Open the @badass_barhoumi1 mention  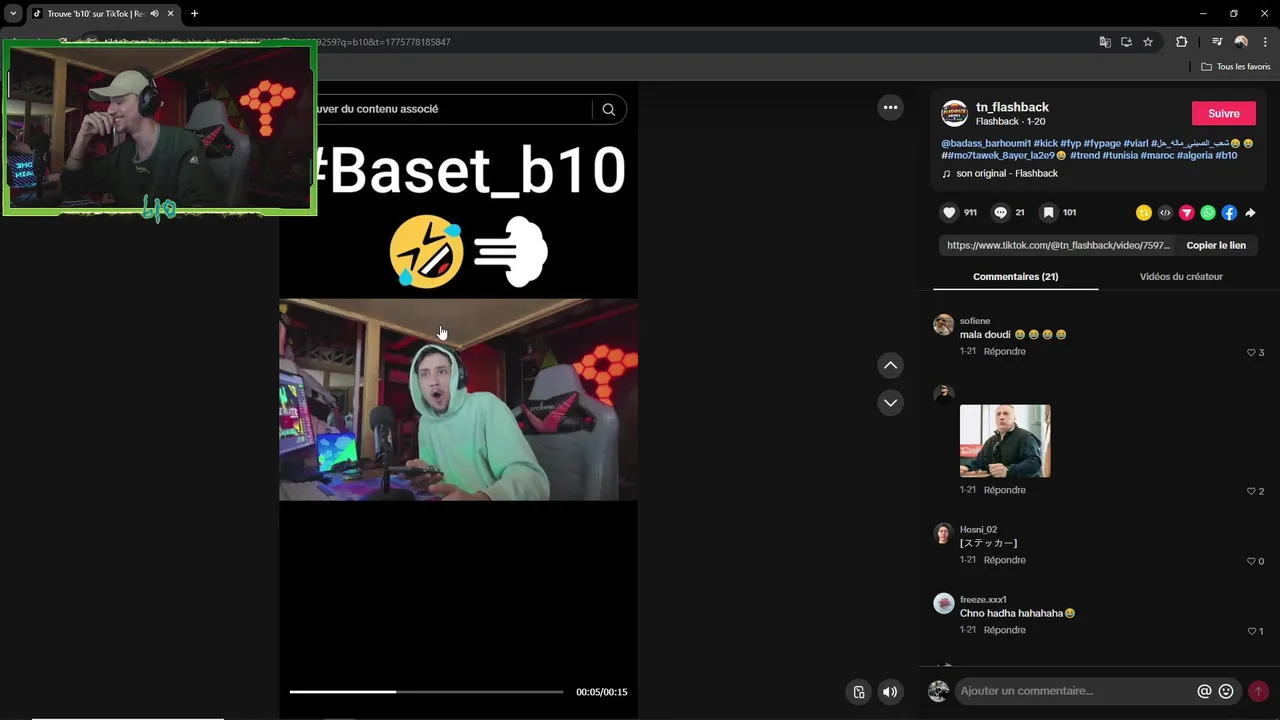point(986,143)
